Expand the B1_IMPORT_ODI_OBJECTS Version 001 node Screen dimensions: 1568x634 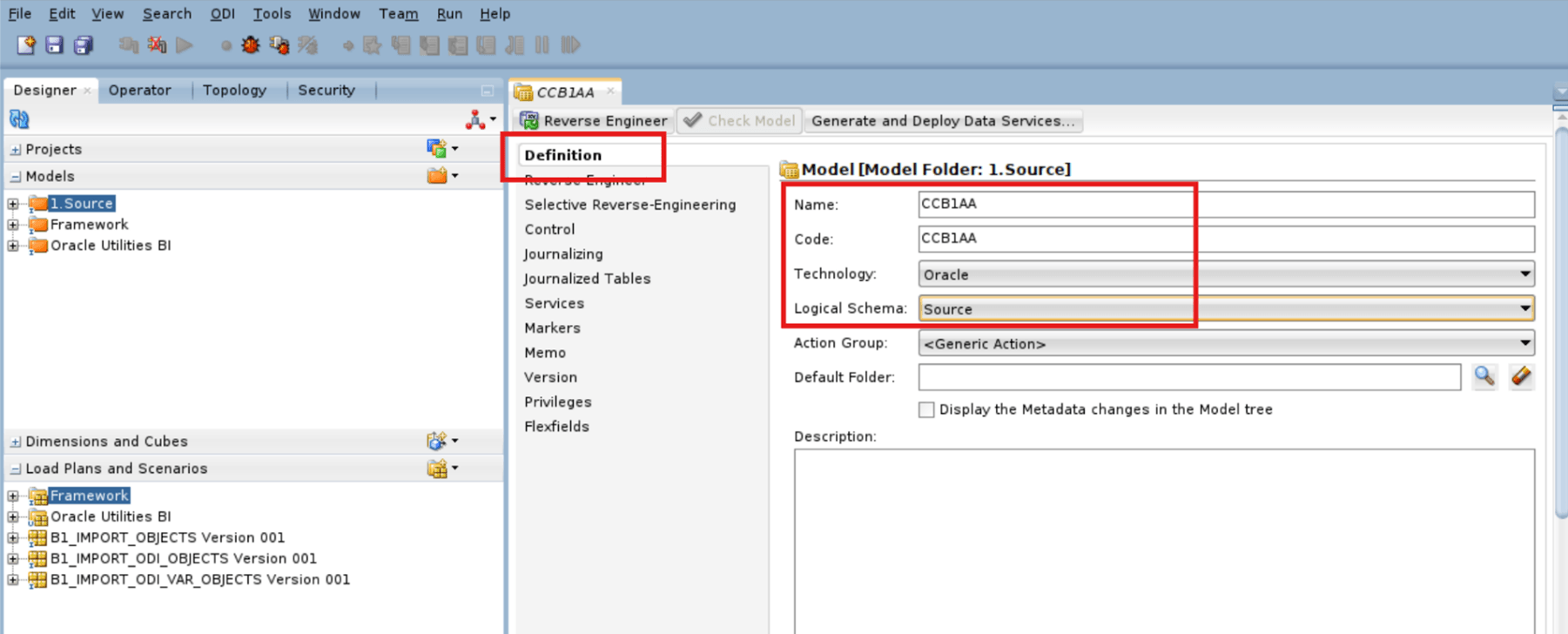[13, 559]
